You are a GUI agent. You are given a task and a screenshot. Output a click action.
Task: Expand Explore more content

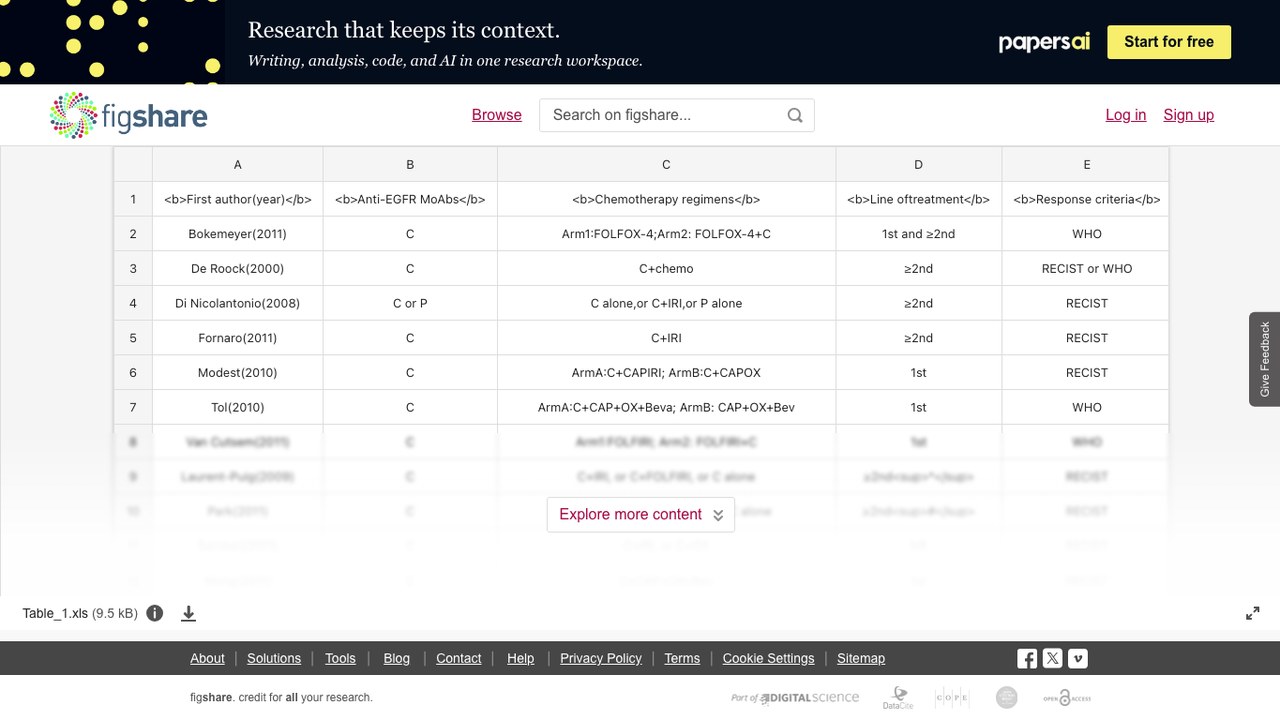click(641, 514)
